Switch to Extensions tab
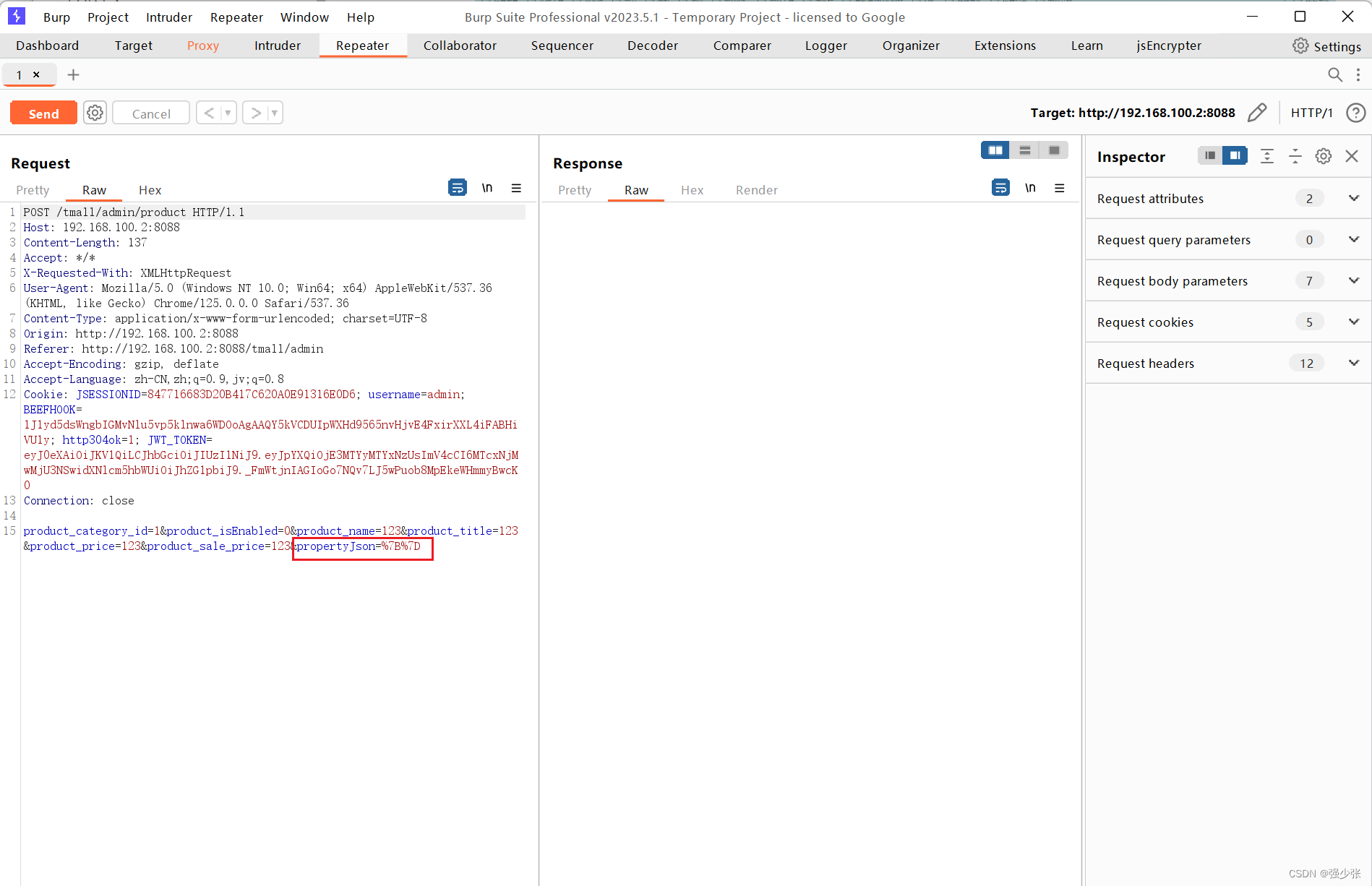This screenshot has width=1372, height=886. pyautogui.click(x=1005, y=45)
